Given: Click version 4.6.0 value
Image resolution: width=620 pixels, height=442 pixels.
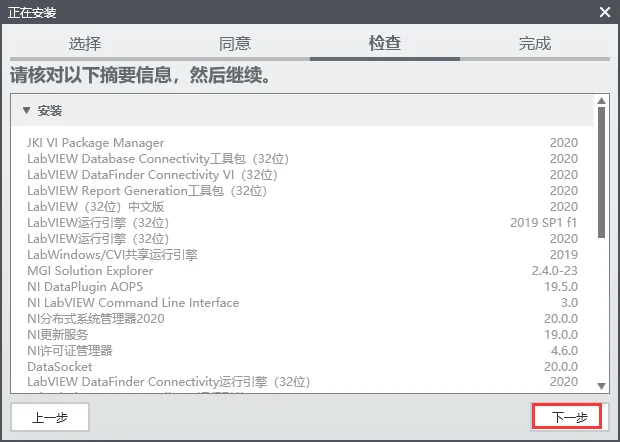Looking at the screenshot, I should (x=564, y=351).
